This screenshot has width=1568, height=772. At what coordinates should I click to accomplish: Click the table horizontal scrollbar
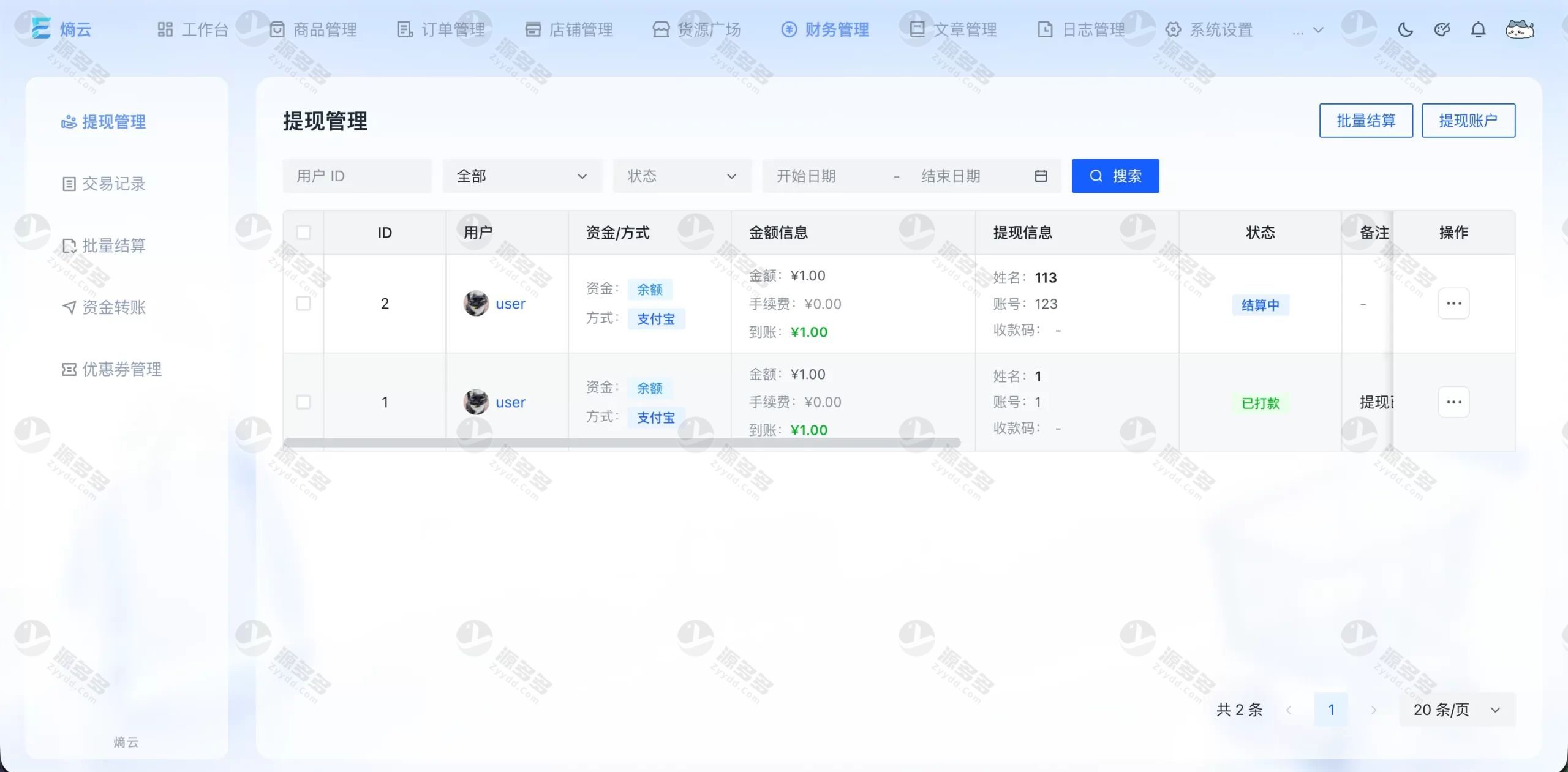click(x=622, y=443)
